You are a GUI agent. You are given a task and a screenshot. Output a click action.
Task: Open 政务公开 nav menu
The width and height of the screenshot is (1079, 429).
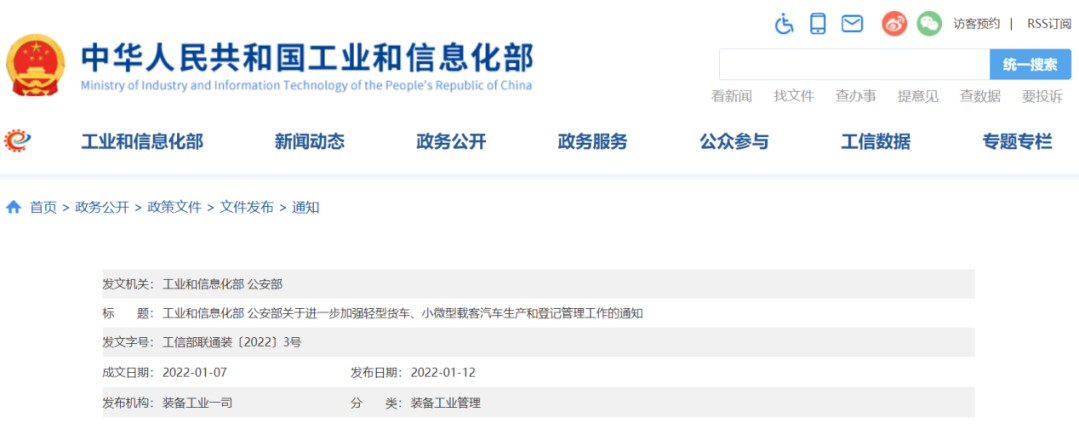[451, 143]
